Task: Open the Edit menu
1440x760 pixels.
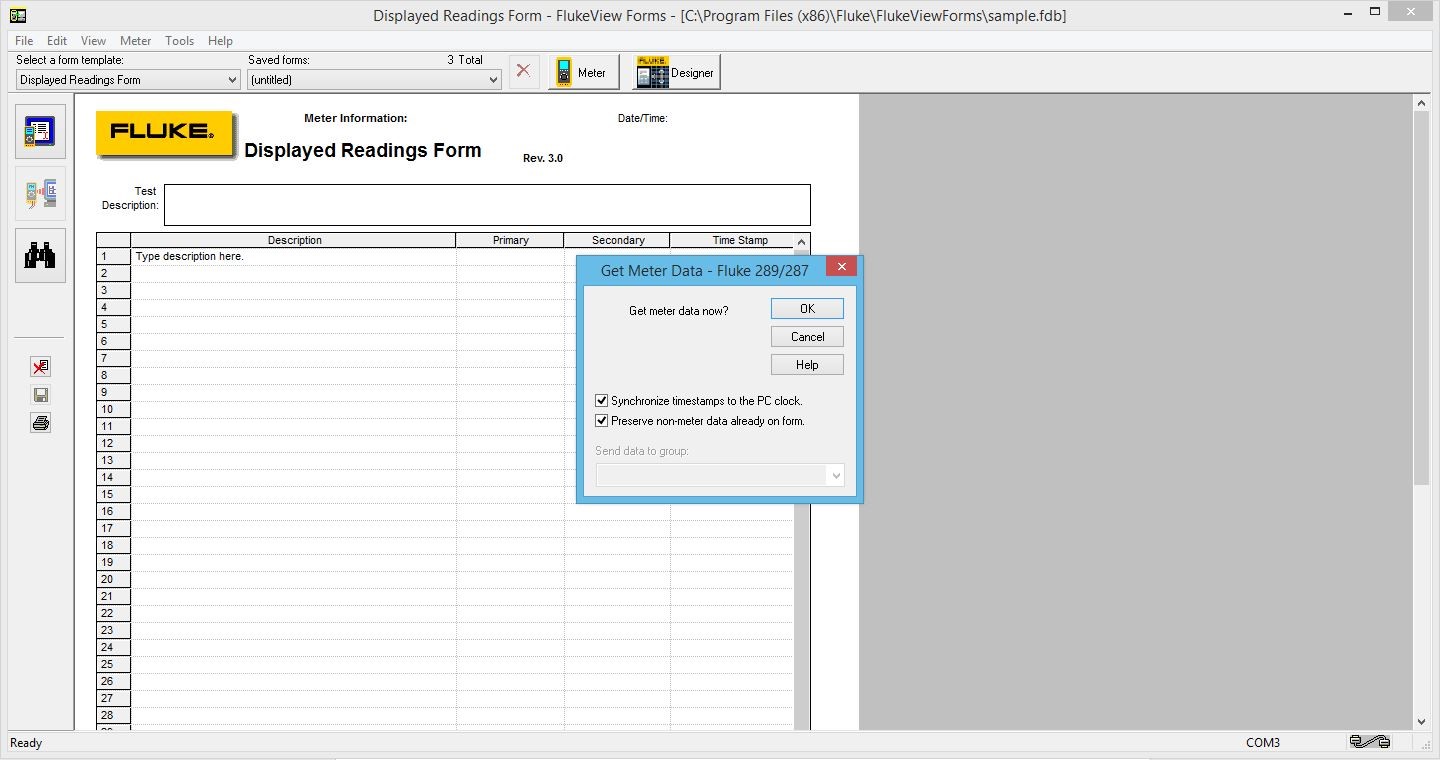Action: pos(57,41)
